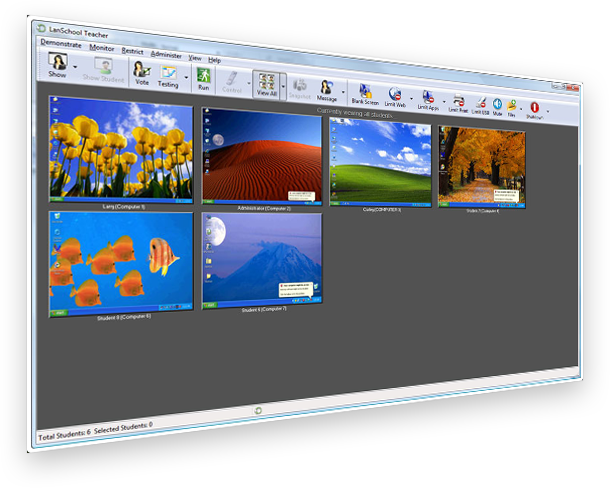
Task: Expand the View All dropdown arrow
Action: 283,86
